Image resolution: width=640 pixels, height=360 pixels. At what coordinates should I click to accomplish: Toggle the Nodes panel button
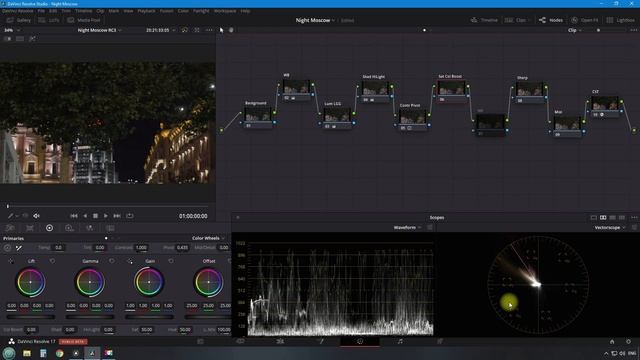tap(551, 20)
